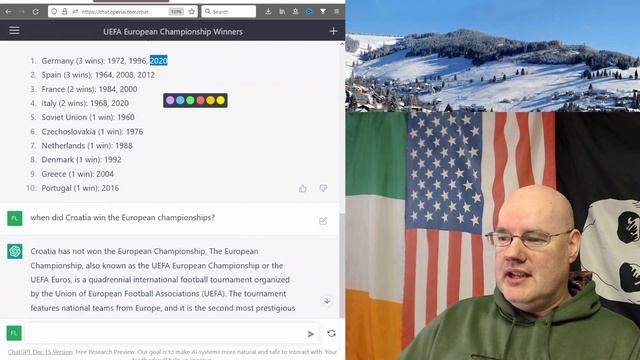
Task: Select the France (2 wins) list row
Action: pos(89,89)
